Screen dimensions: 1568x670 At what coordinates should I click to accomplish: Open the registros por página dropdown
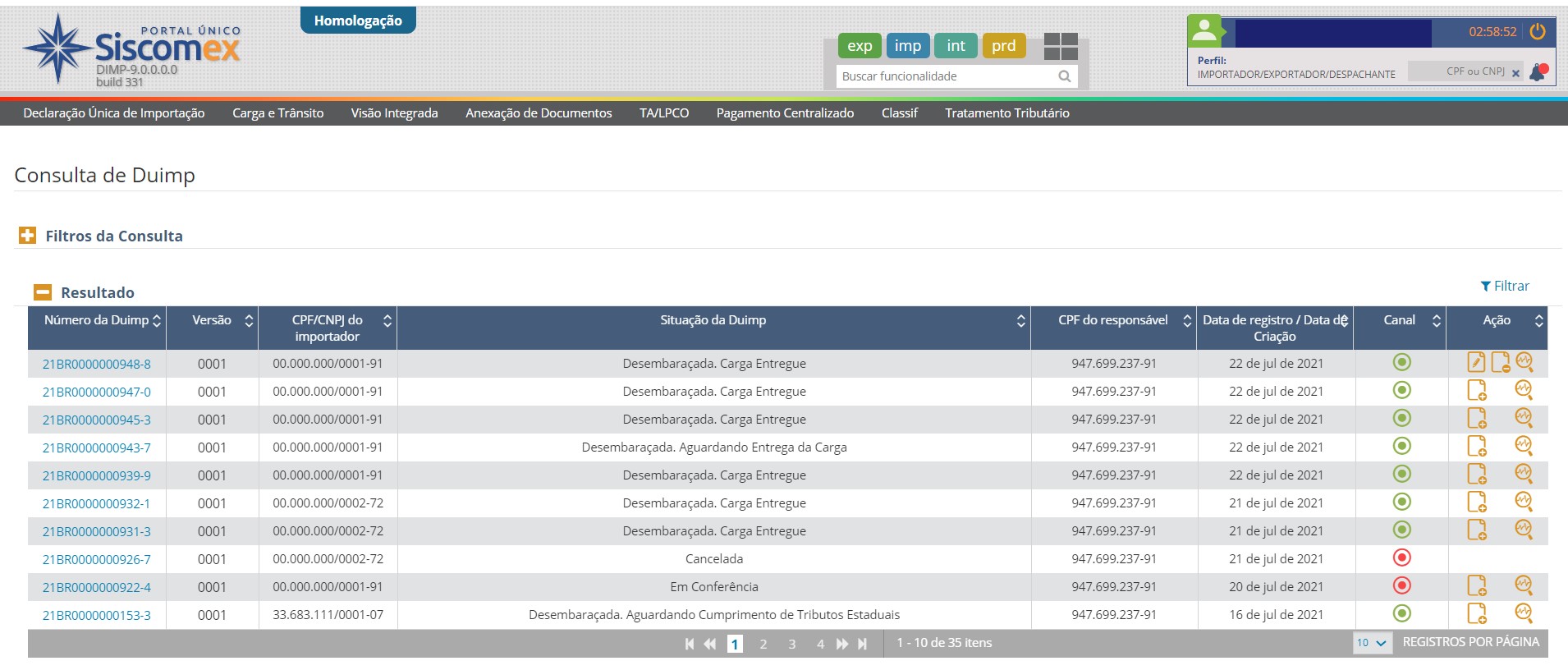pyautogui.click(x=1371, y=643)
